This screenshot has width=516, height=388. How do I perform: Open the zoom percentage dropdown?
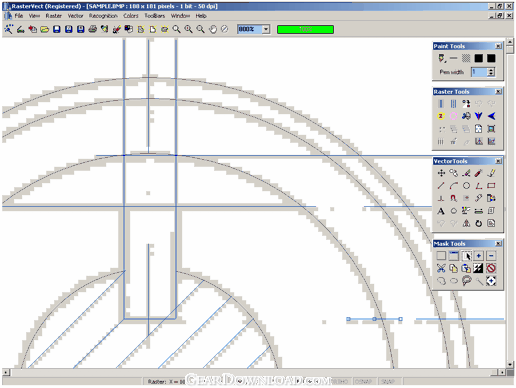(266, 29)
